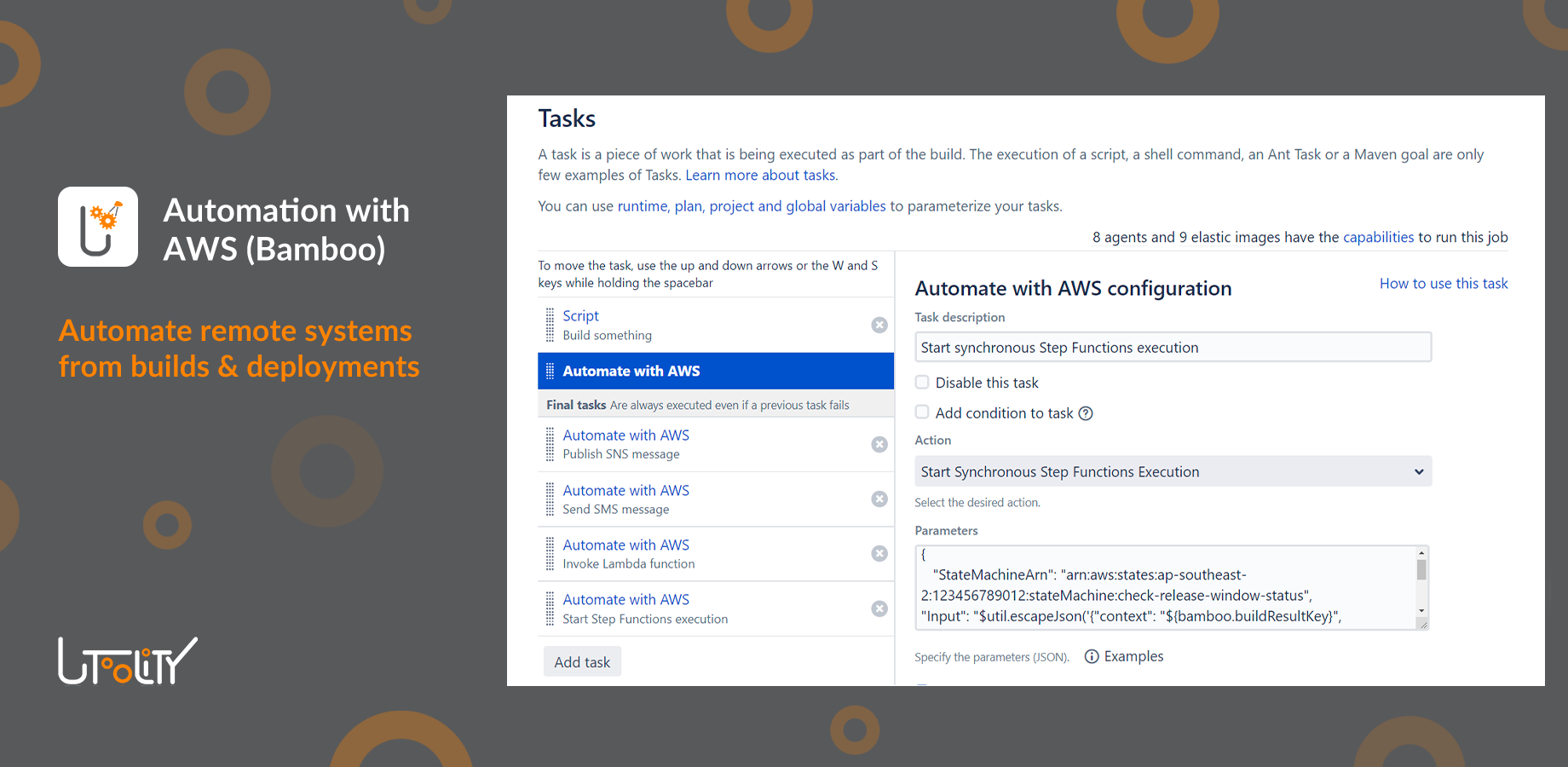Image resolution: width=1568 pixels, height=767 pixels.
Task: Delete the Script task with its X icon
Action: pyautogui.click(x=879, y=325)
